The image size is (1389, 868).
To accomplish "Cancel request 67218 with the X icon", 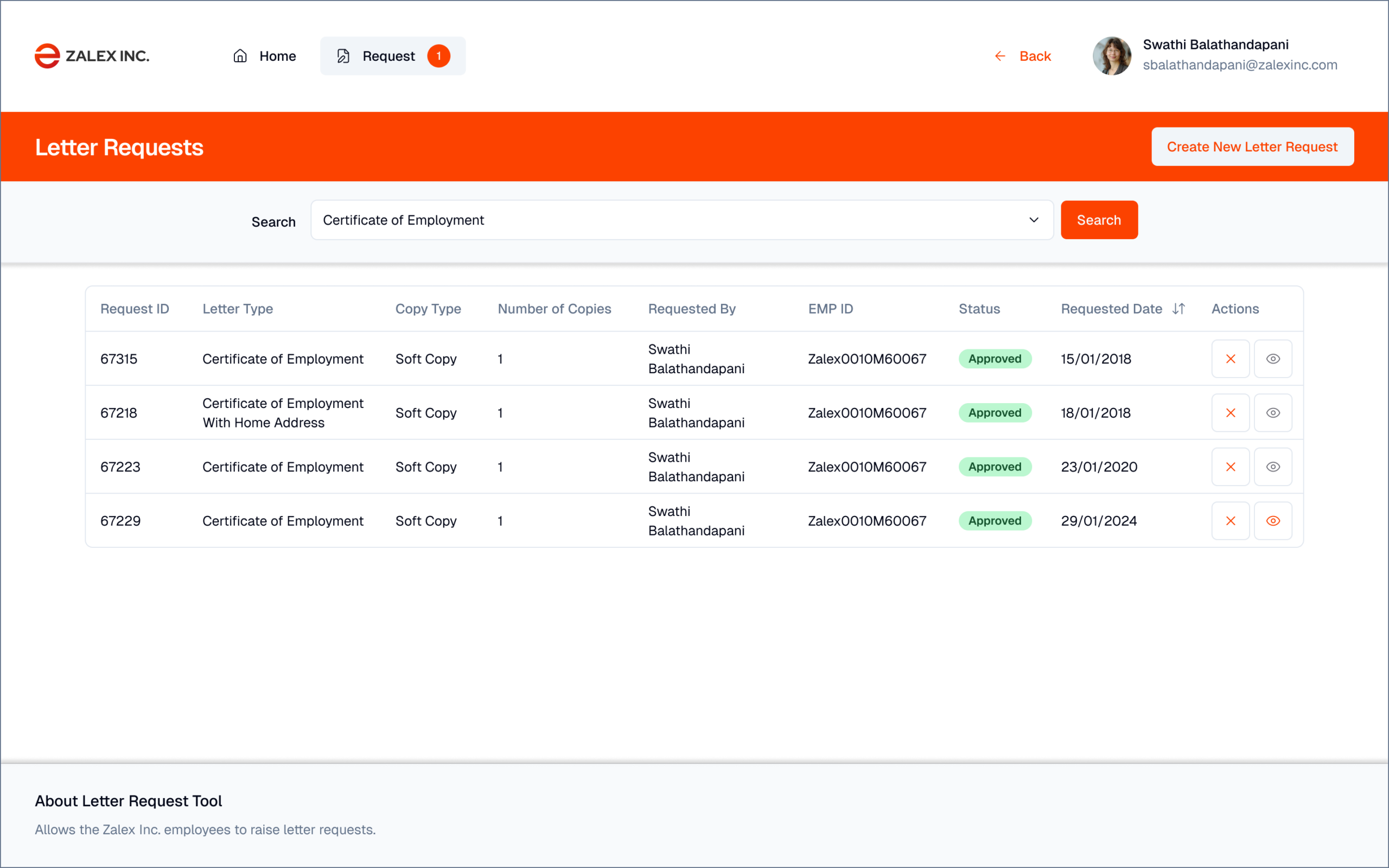I will click(1231, 413).
